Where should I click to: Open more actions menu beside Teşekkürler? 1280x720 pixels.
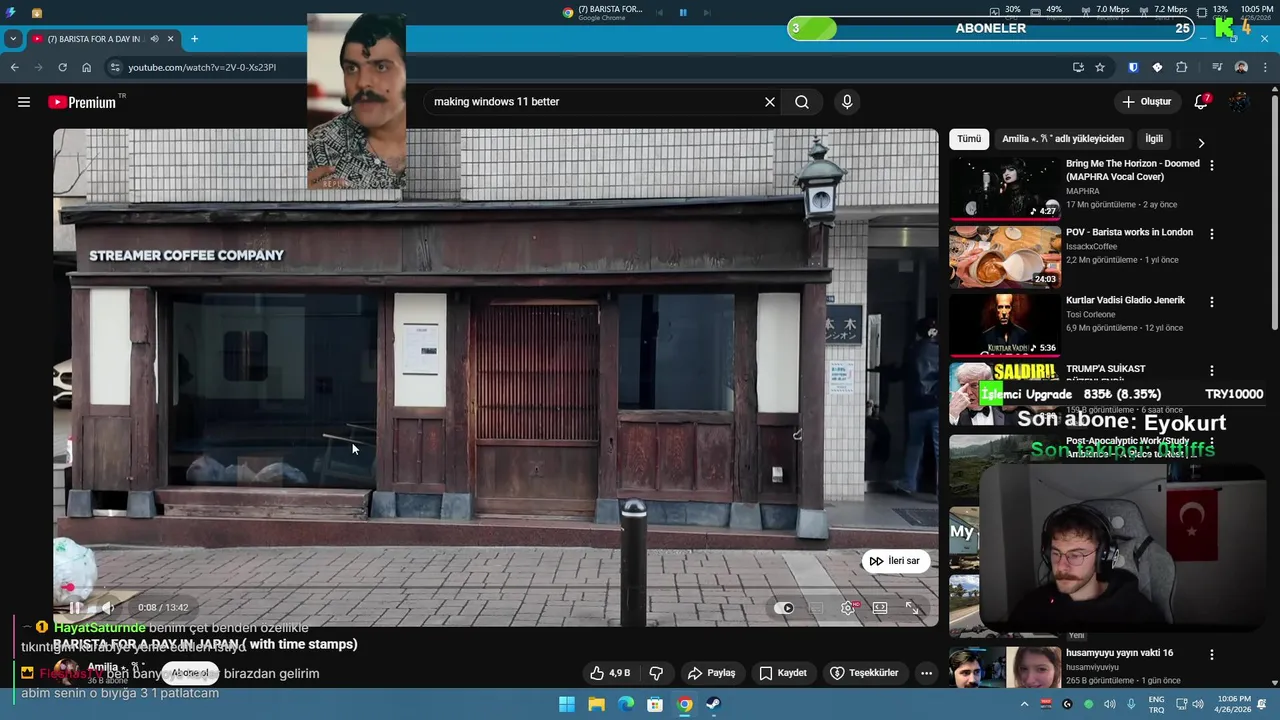926,673
